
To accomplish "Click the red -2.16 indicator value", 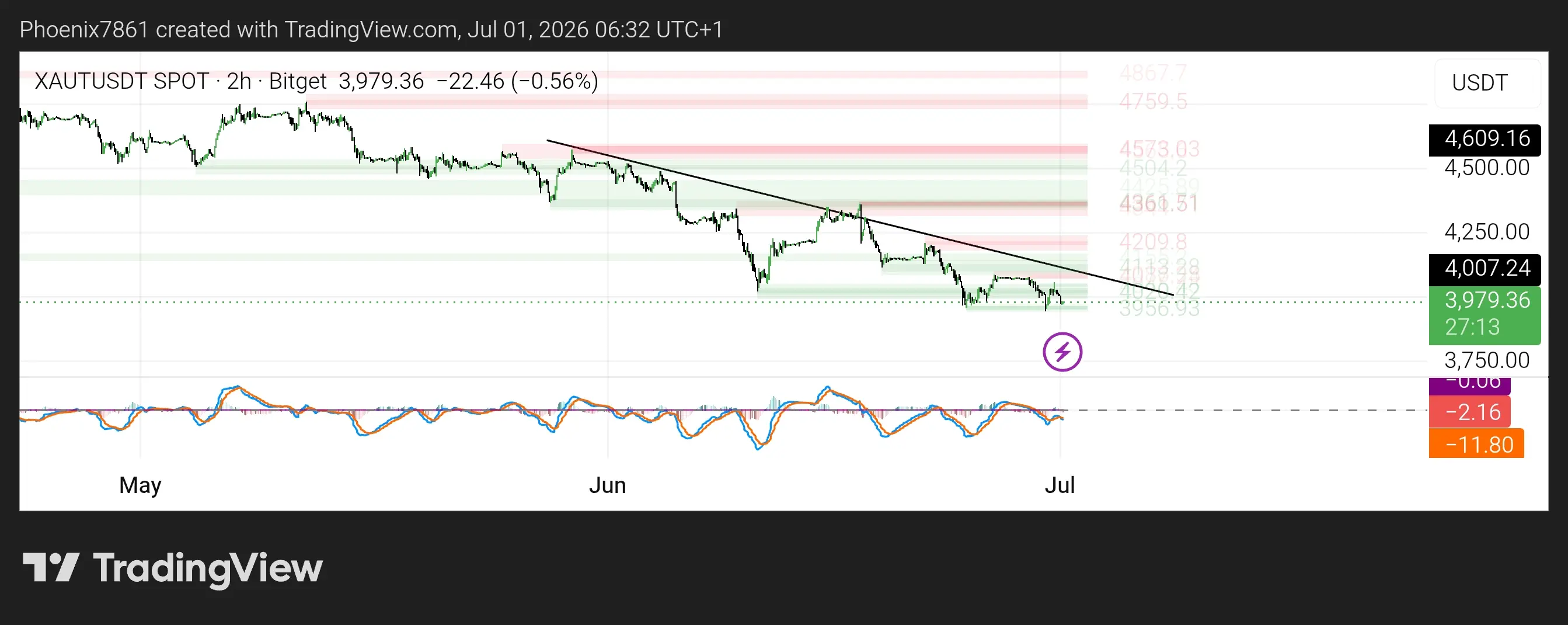I will 1469,412.
